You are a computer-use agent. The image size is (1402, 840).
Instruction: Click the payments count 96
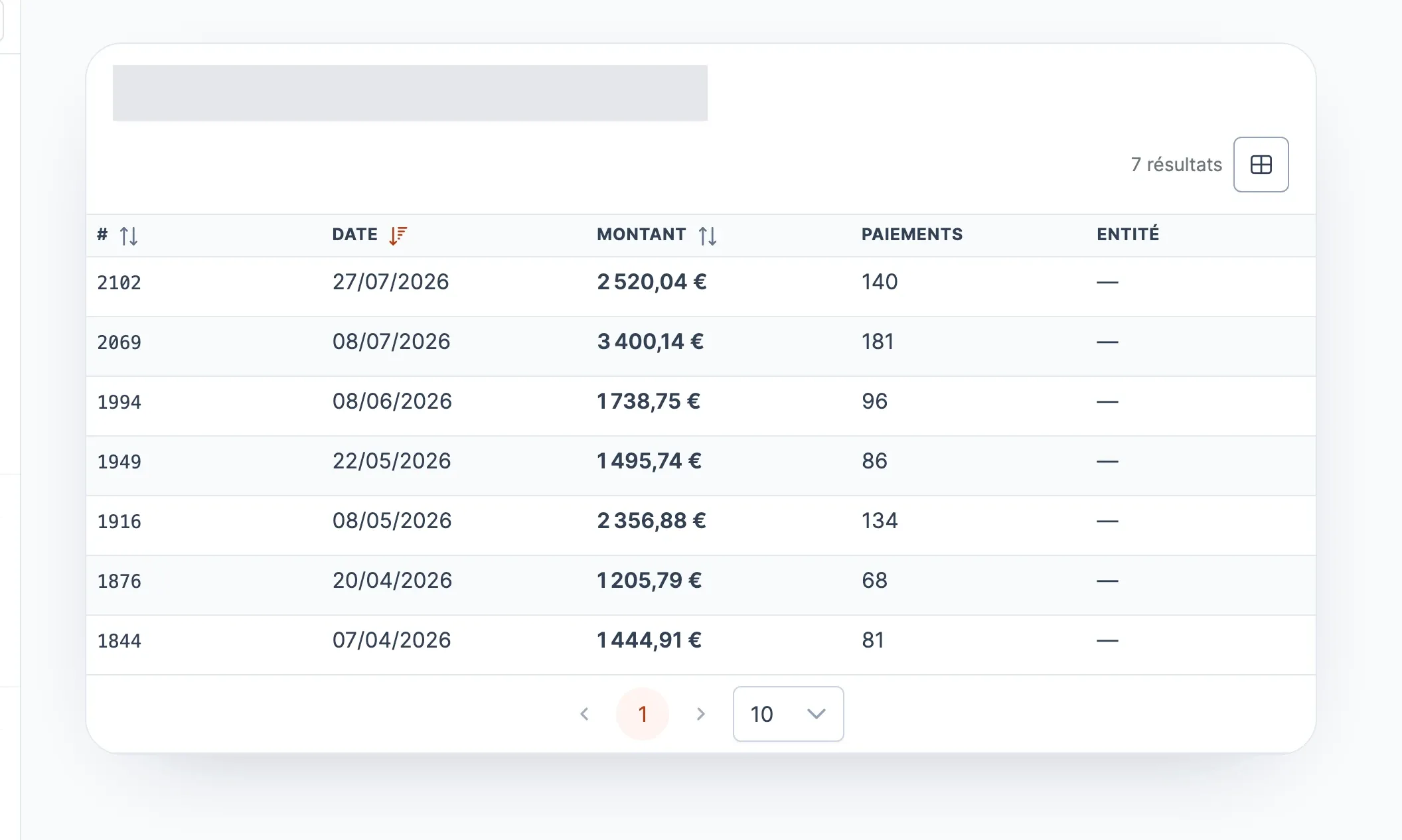tap(874, 401)
